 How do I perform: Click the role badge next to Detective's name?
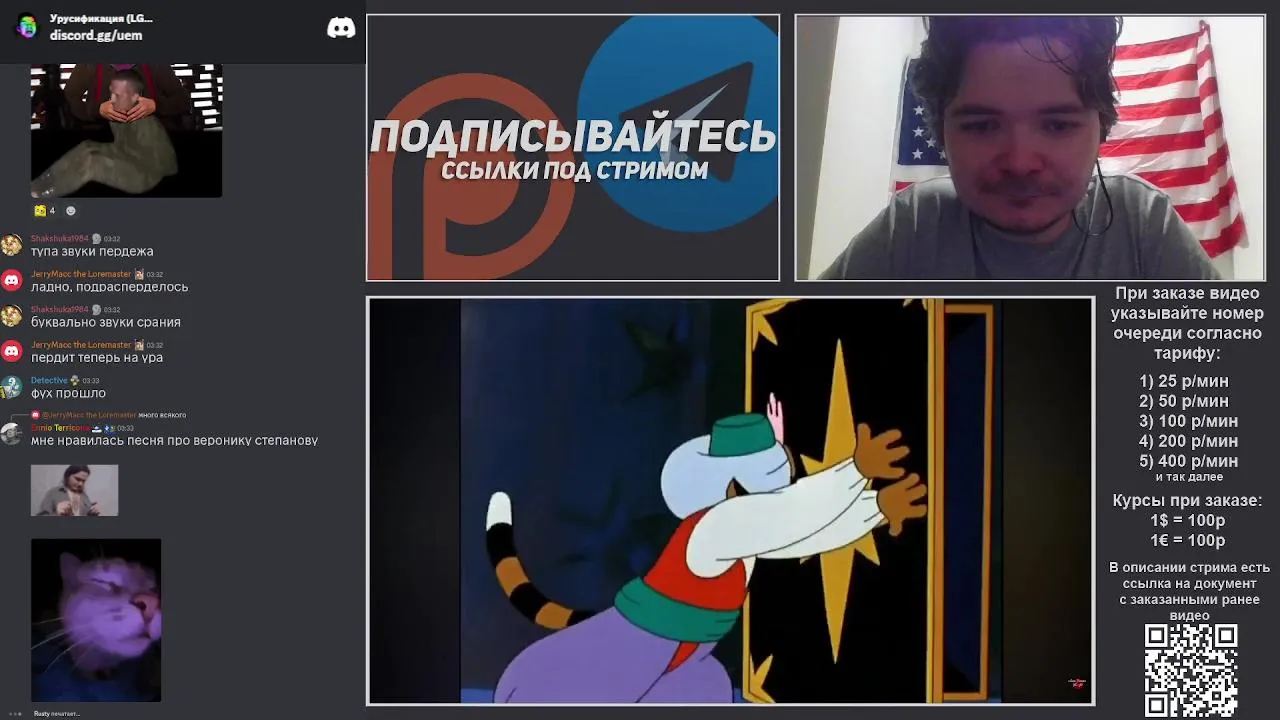(74, 380)
